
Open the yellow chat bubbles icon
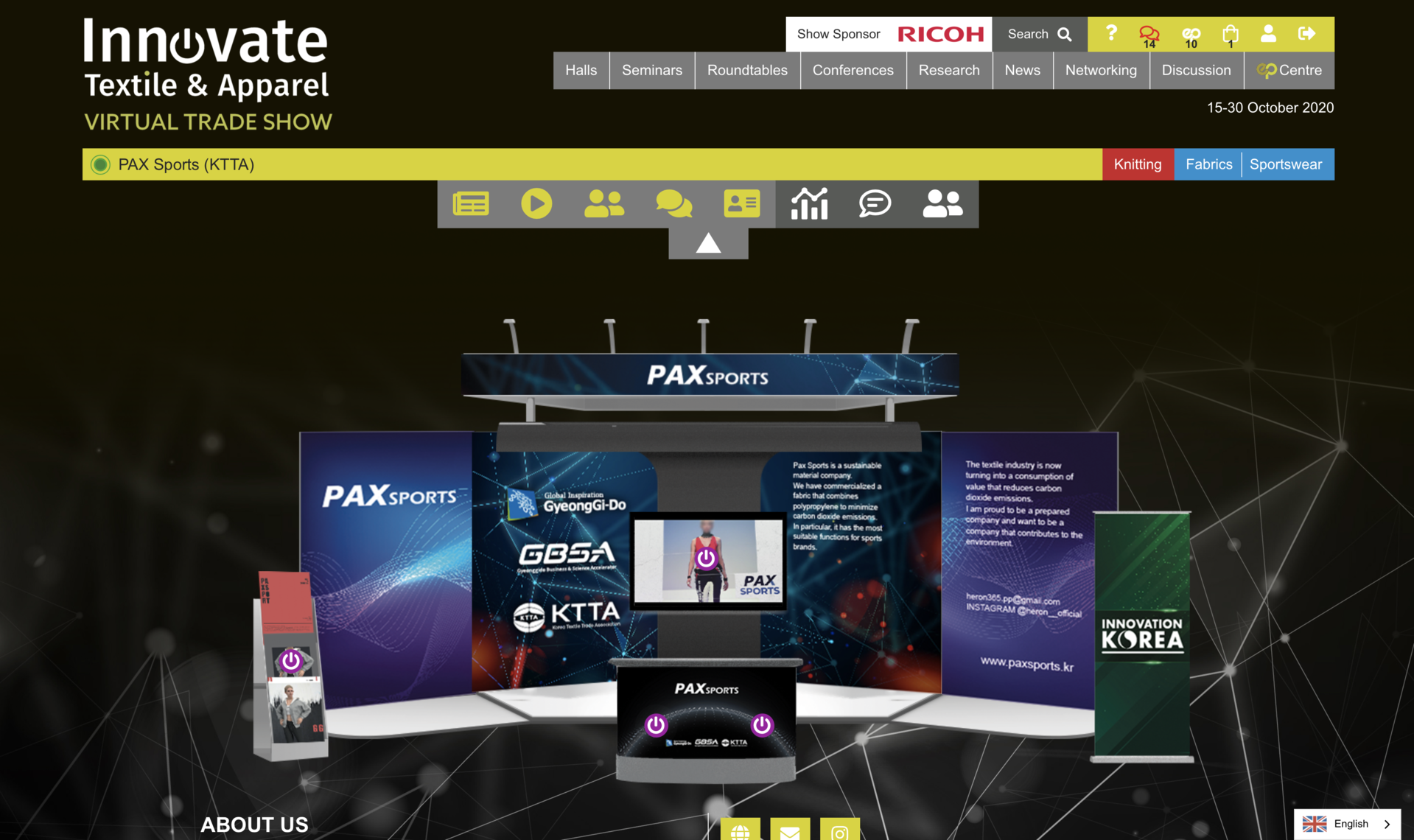coord(673,203)
